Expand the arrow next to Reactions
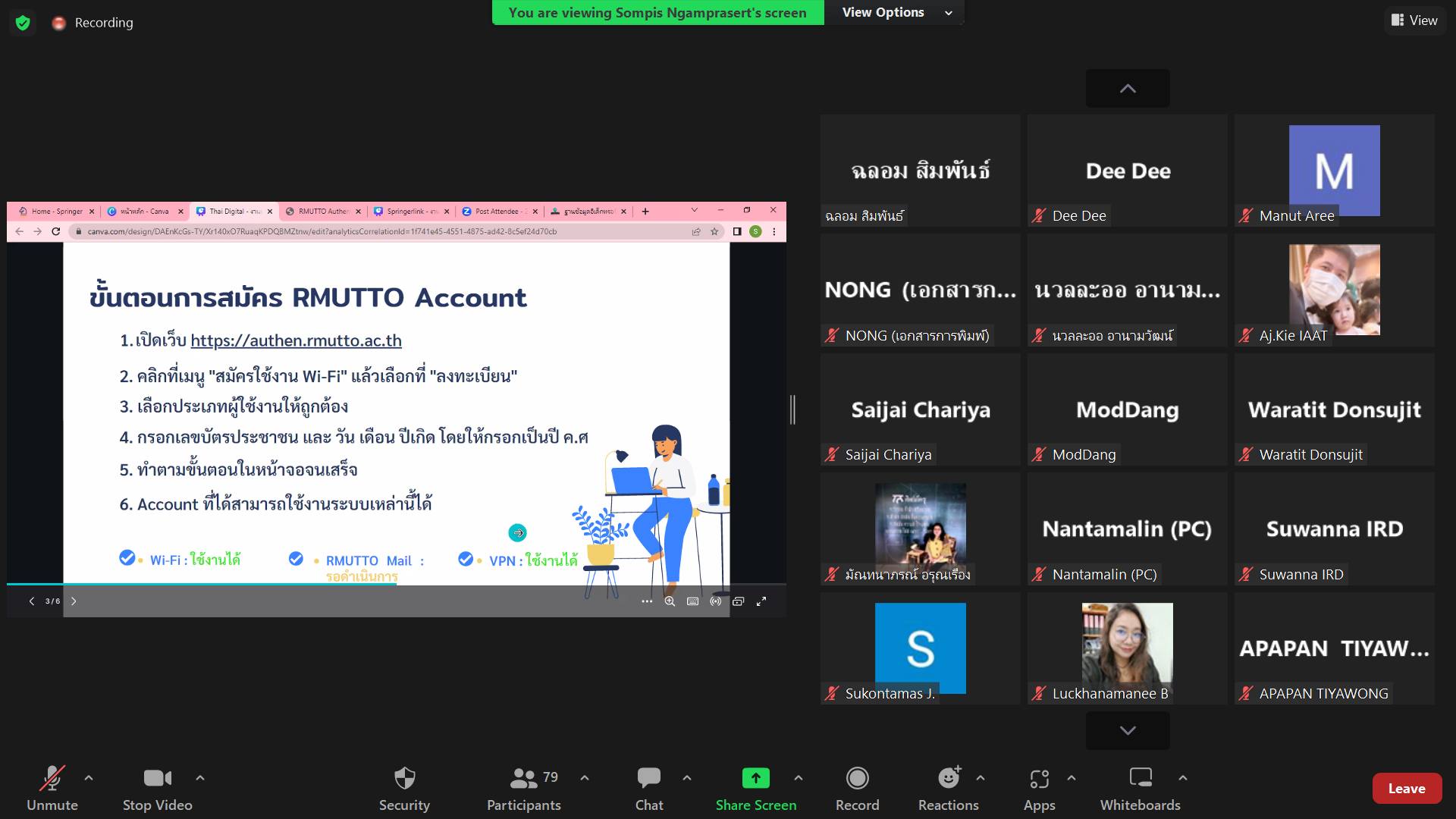 [981, 777]
